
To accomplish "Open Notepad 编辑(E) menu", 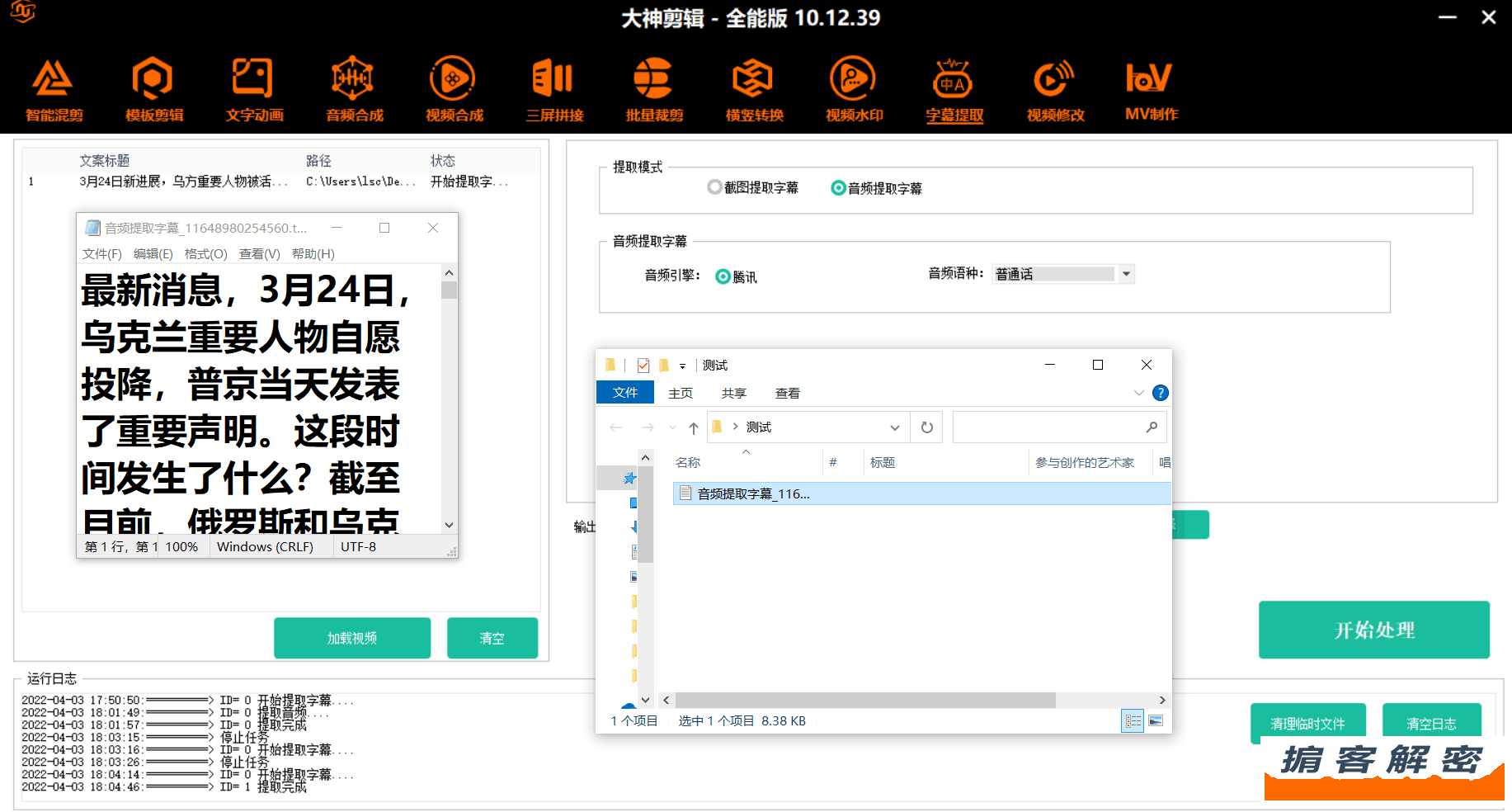I will point(153,254).
